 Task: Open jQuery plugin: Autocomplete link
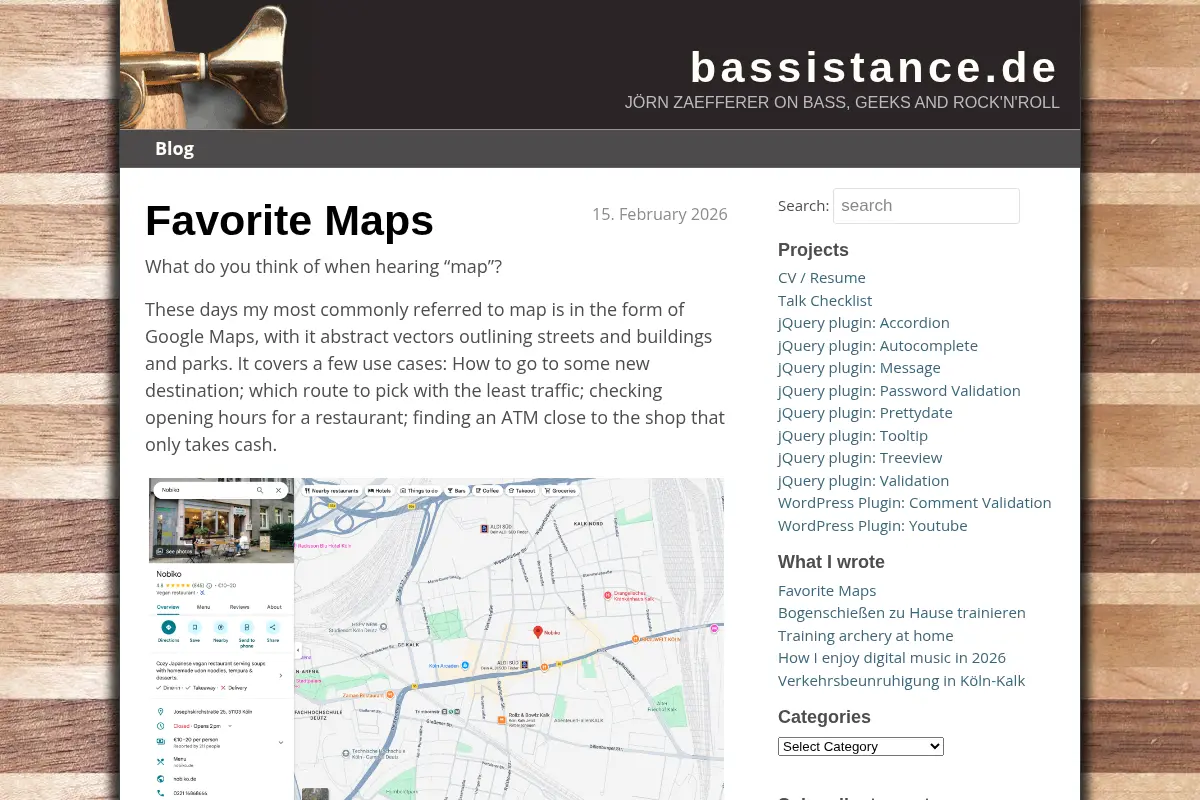(x=878, y=345)
